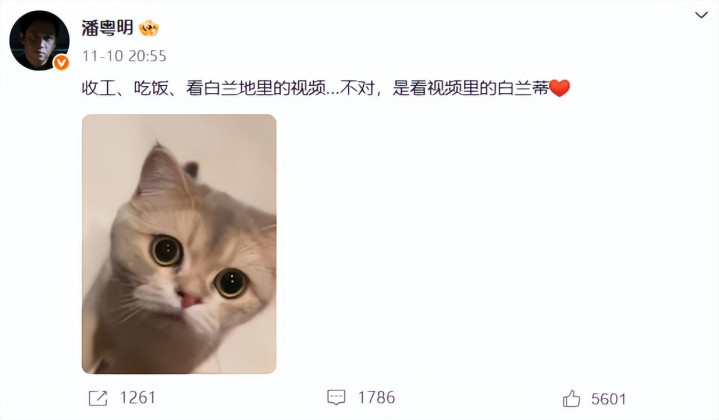Enlarge the cat photo thumbnail

click(179, 244)
